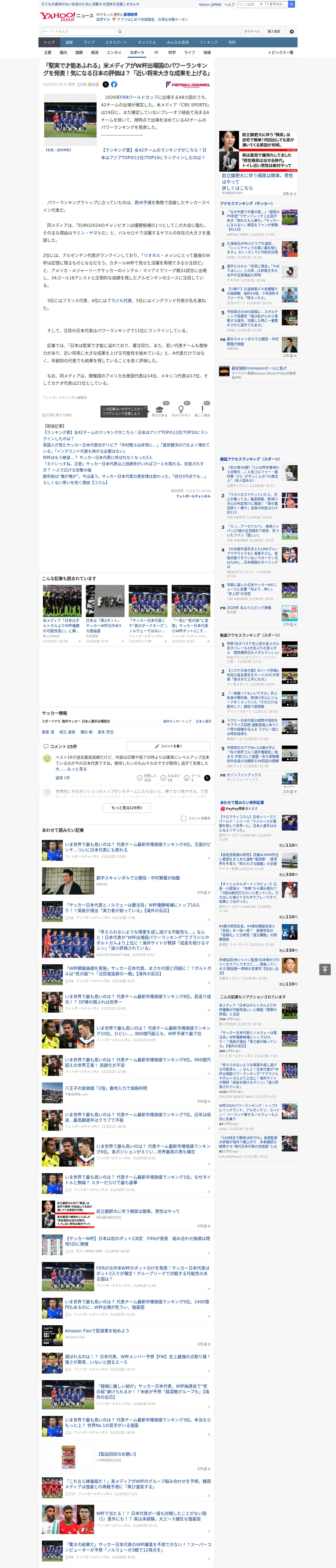
Task: Open the トップ navigation tab
Action: point(49,43)
